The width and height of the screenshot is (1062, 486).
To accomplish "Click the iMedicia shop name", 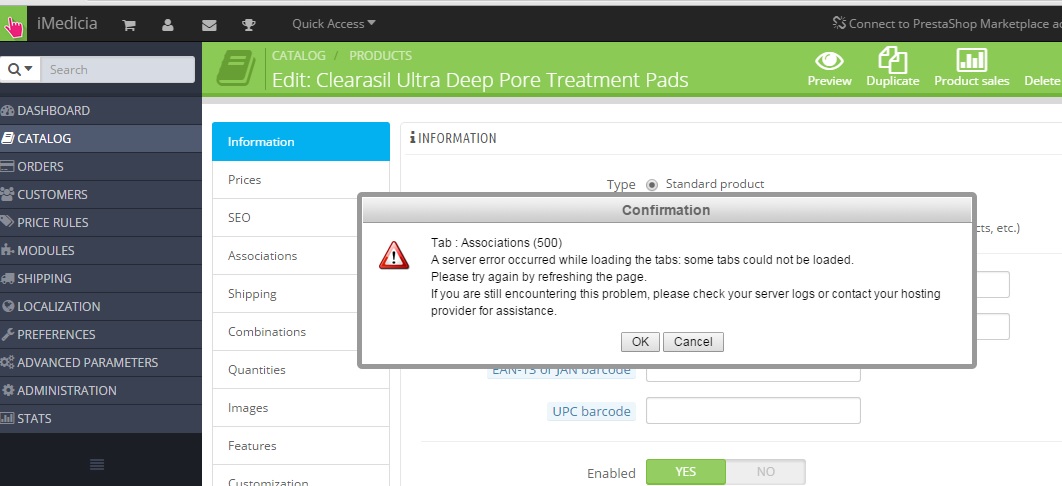I will [x=67, y=24].
